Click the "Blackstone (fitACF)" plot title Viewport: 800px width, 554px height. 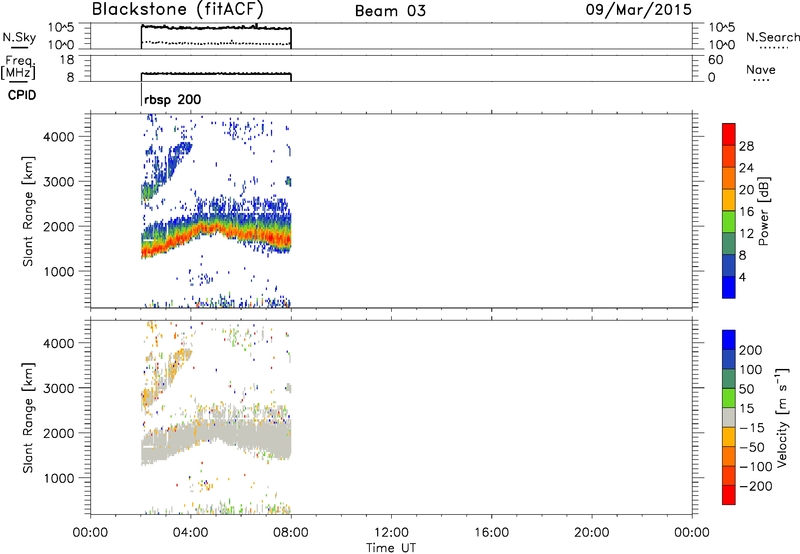pos(178,10)
